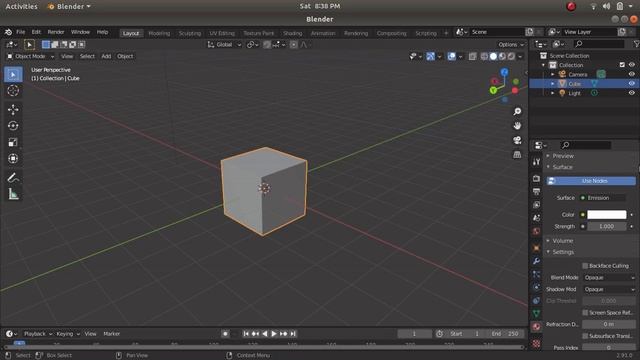The width and height of the screenshot is (640, 360).
Task: Open the Object properties tab
Action: point(536,248)
